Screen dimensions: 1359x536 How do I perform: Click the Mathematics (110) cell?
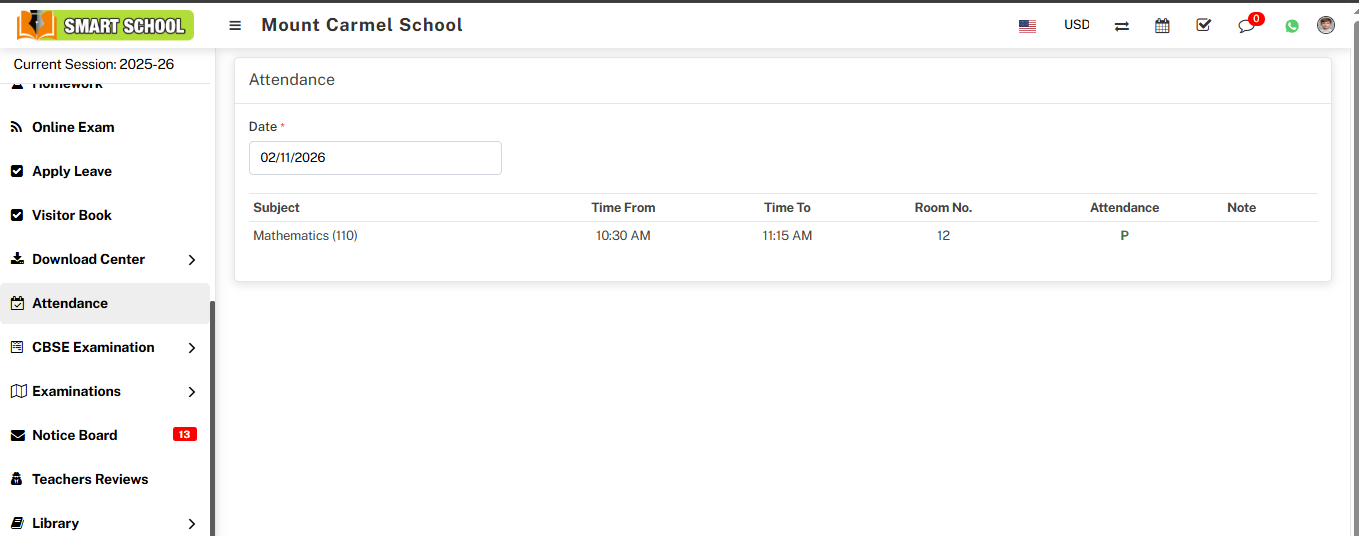coord(305,236)
